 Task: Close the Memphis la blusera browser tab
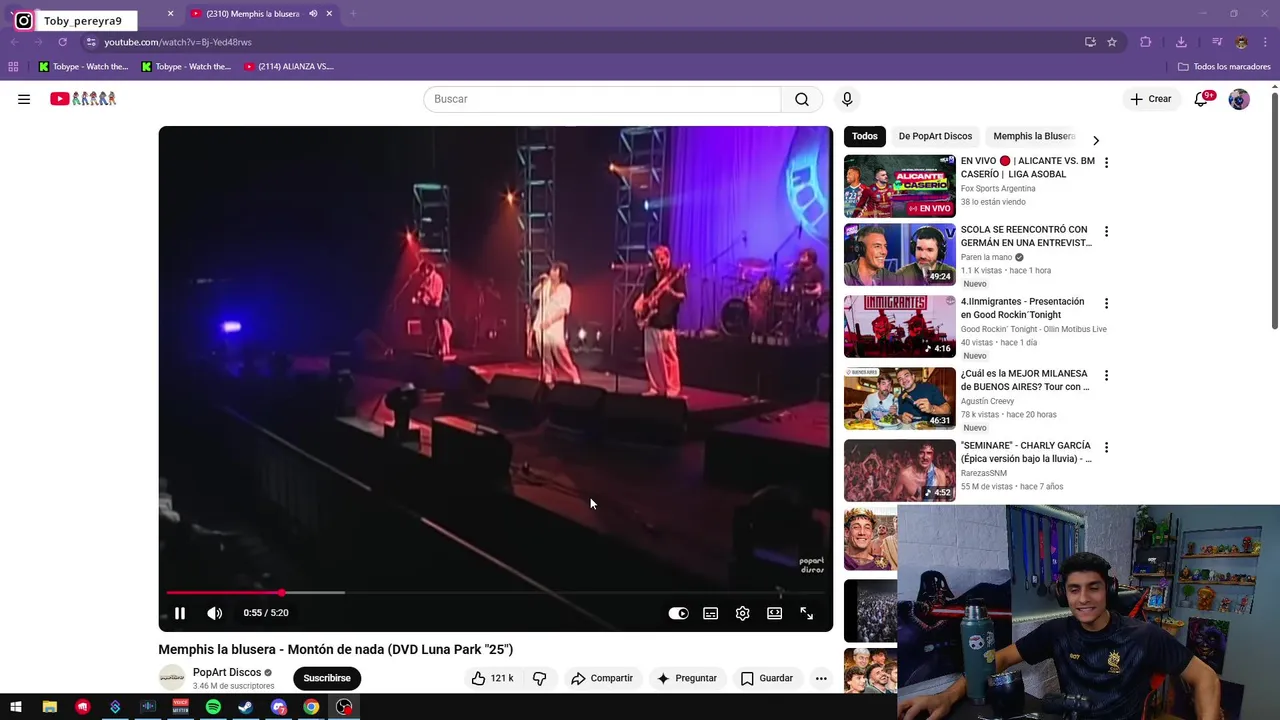329,14
